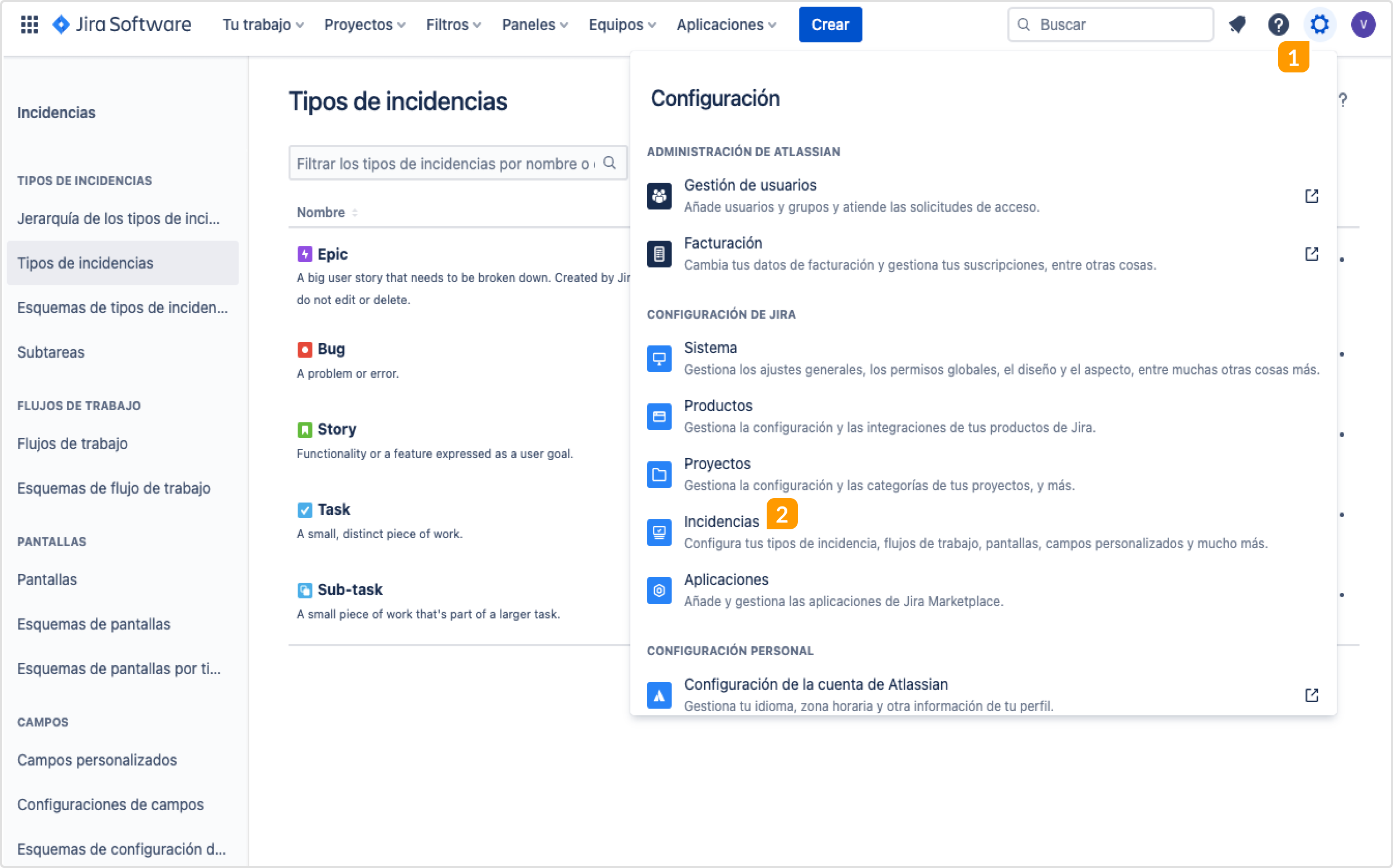Click external link icon for Atlassian account settings
This screenshot has width=1393, height=868.
(x=1312, y=695)
